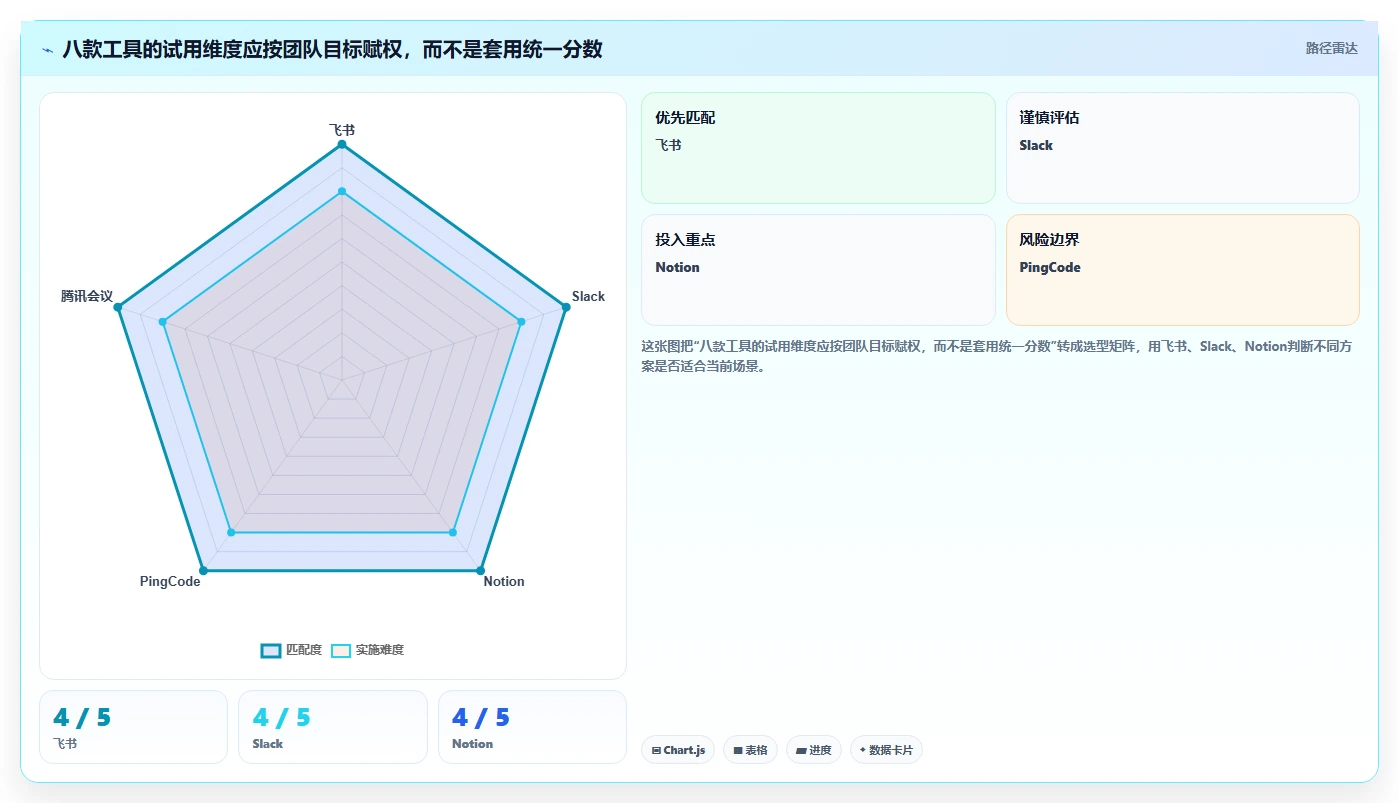
Task: Click the inner 实施难度 data point at Slack
Action: (521, 322)
